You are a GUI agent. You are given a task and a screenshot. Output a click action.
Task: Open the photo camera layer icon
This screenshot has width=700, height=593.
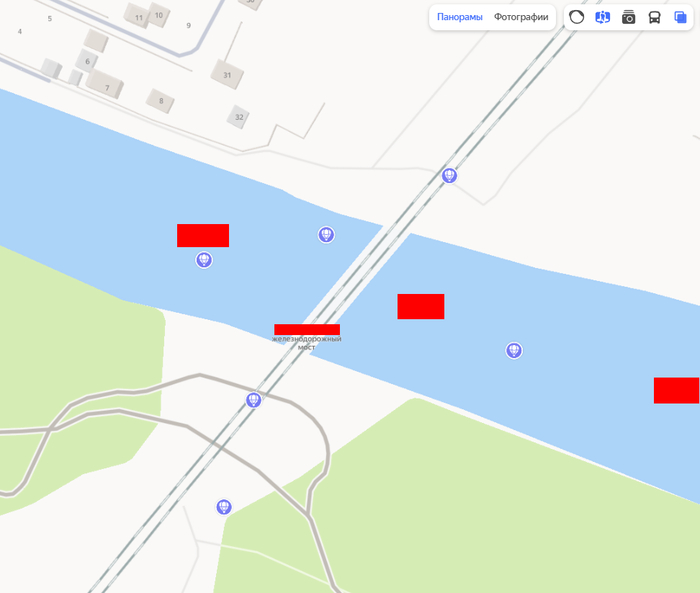click(629, 17)
